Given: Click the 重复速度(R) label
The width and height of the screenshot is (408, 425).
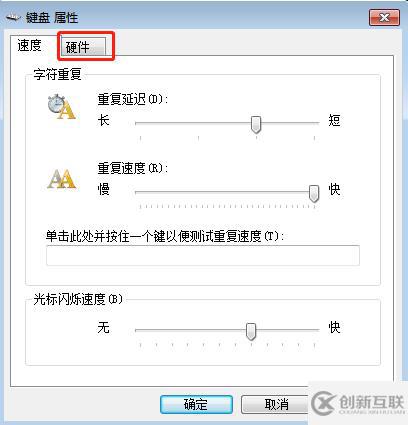Looking at the screenshot, I should pos(133,168).
